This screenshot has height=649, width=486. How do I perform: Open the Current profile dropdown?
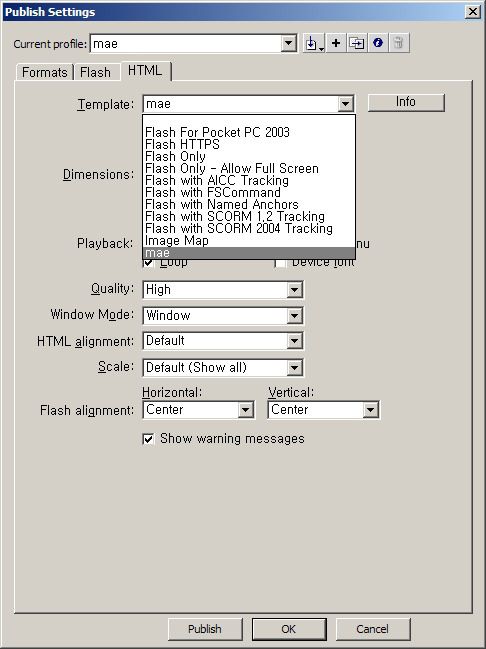click(x=289, y=43)
